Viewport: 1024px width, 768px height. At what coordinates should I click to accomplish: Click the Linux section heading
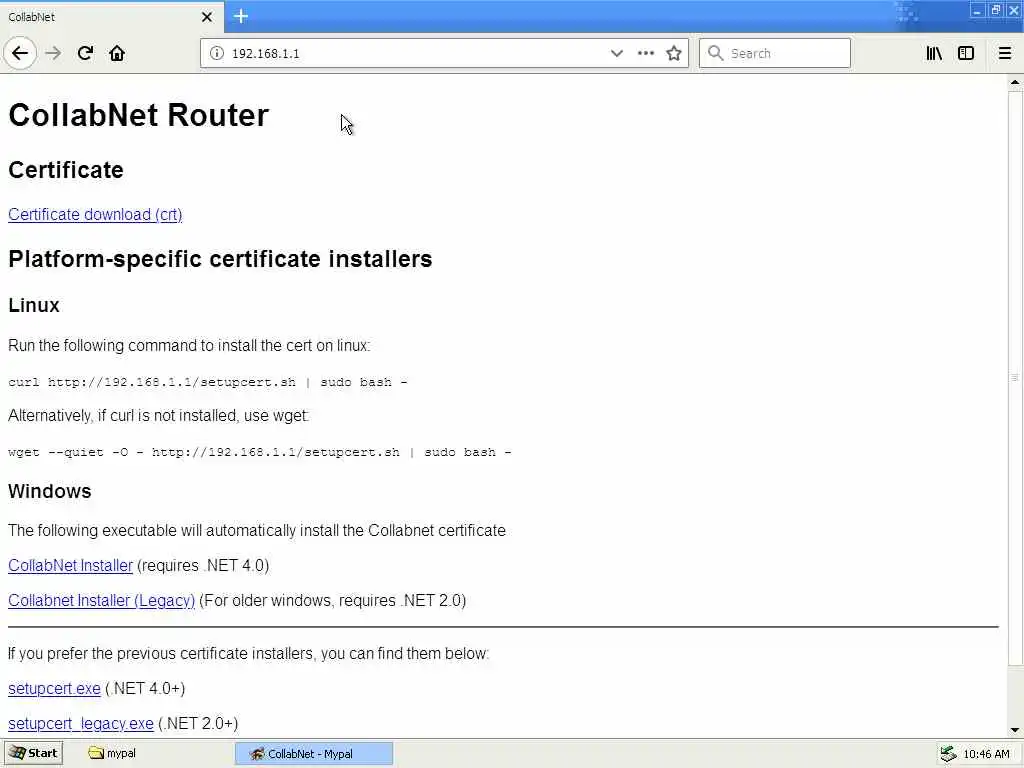(x=34, y=305)
